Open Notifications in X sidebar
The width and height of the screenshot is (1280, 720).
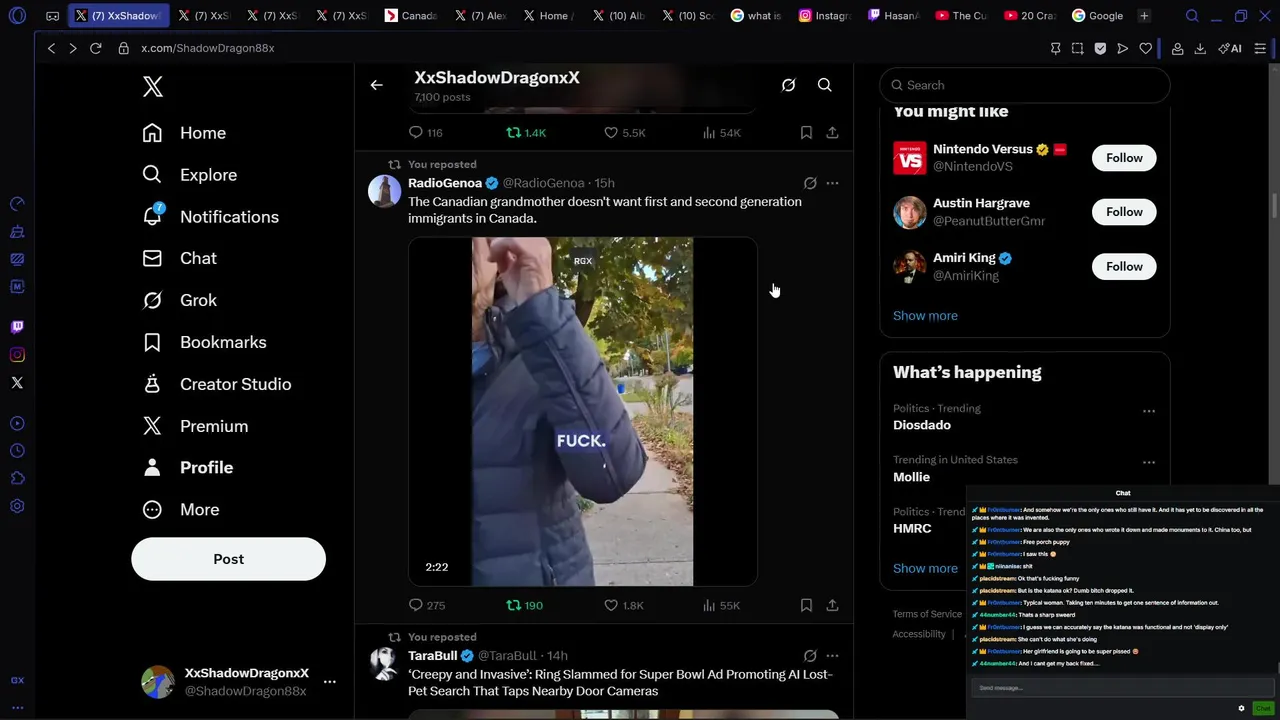pos(211,217)
